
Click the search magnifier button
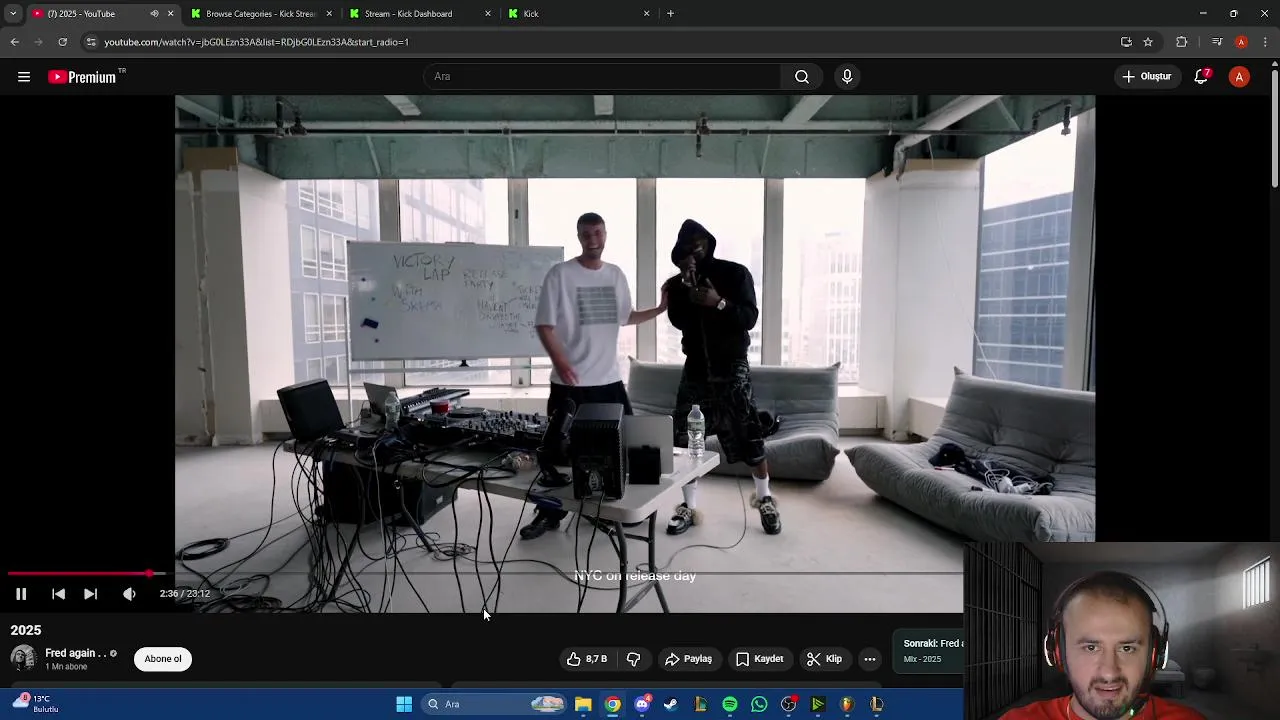[x=802, y=77]
